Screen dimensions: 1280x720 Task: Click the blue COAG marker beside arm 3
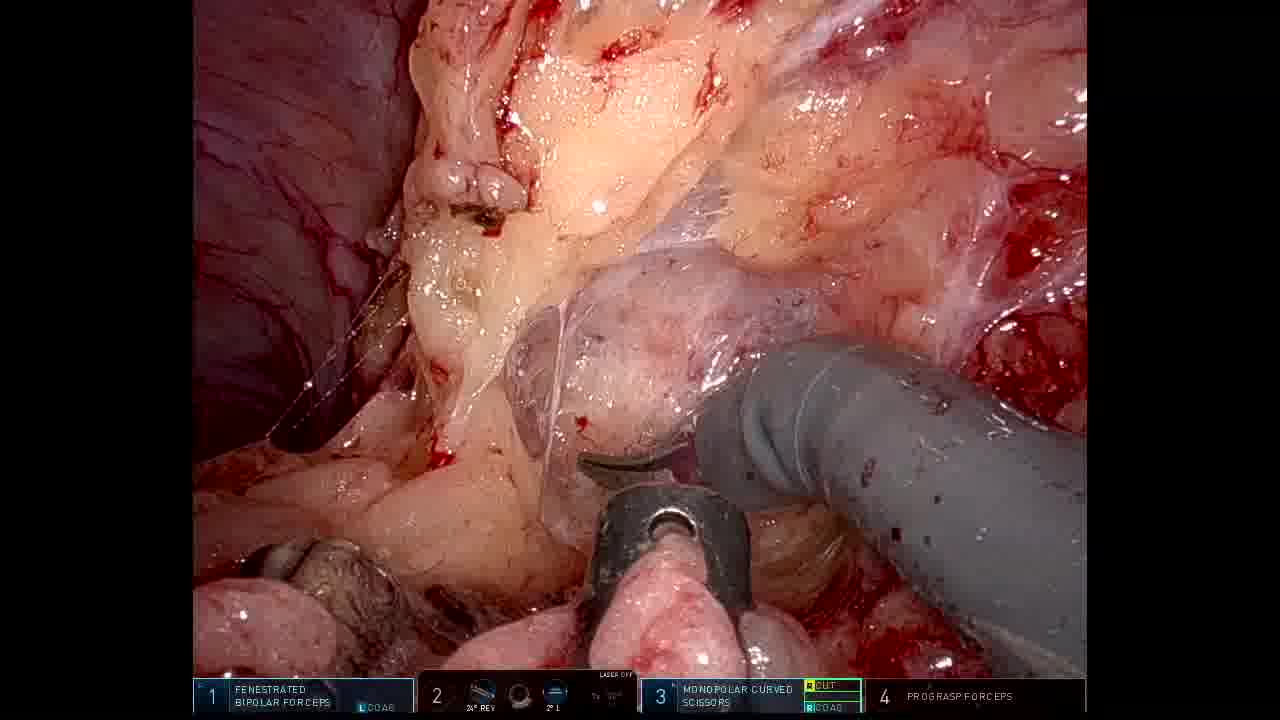(x=810, y=708)
